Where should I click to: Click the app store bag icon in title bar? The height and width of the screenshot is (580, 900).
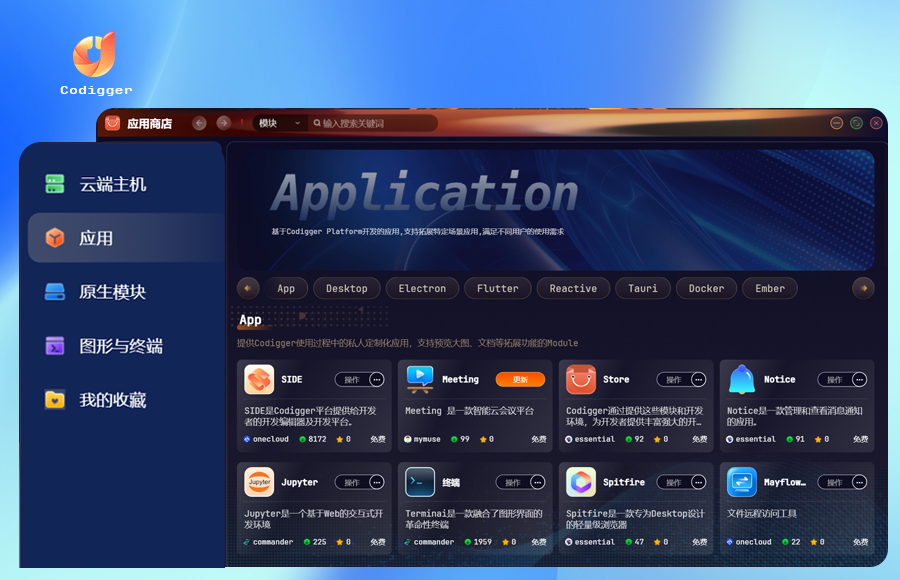112,123
